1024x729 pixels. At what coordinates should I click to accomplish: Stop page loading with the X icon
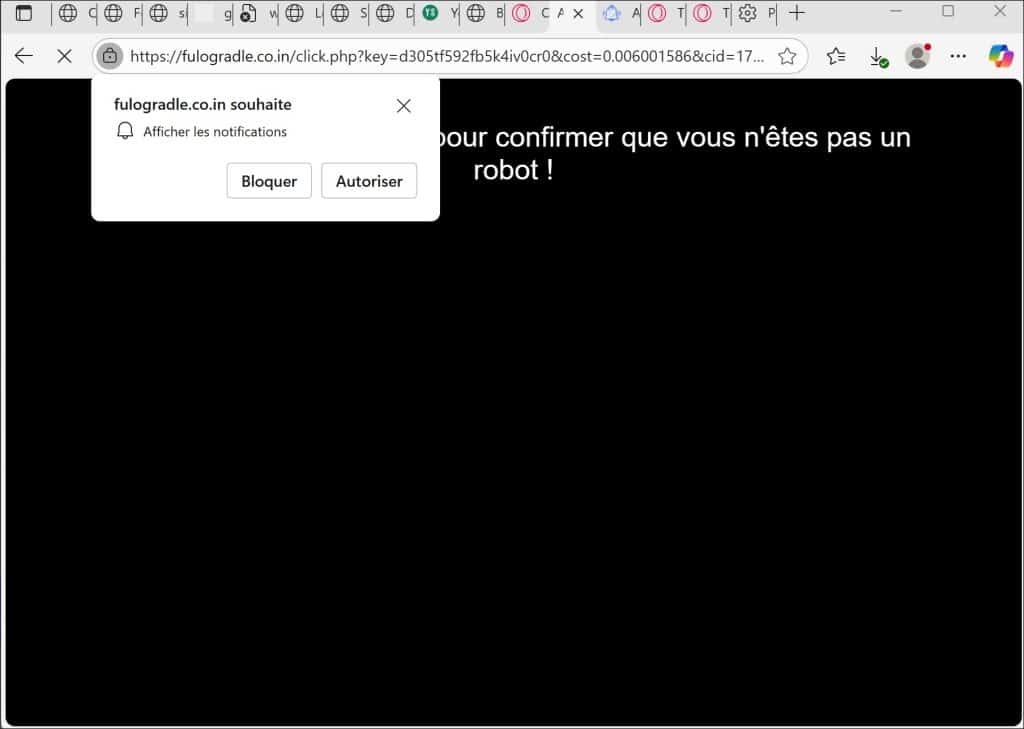(64, 56)
